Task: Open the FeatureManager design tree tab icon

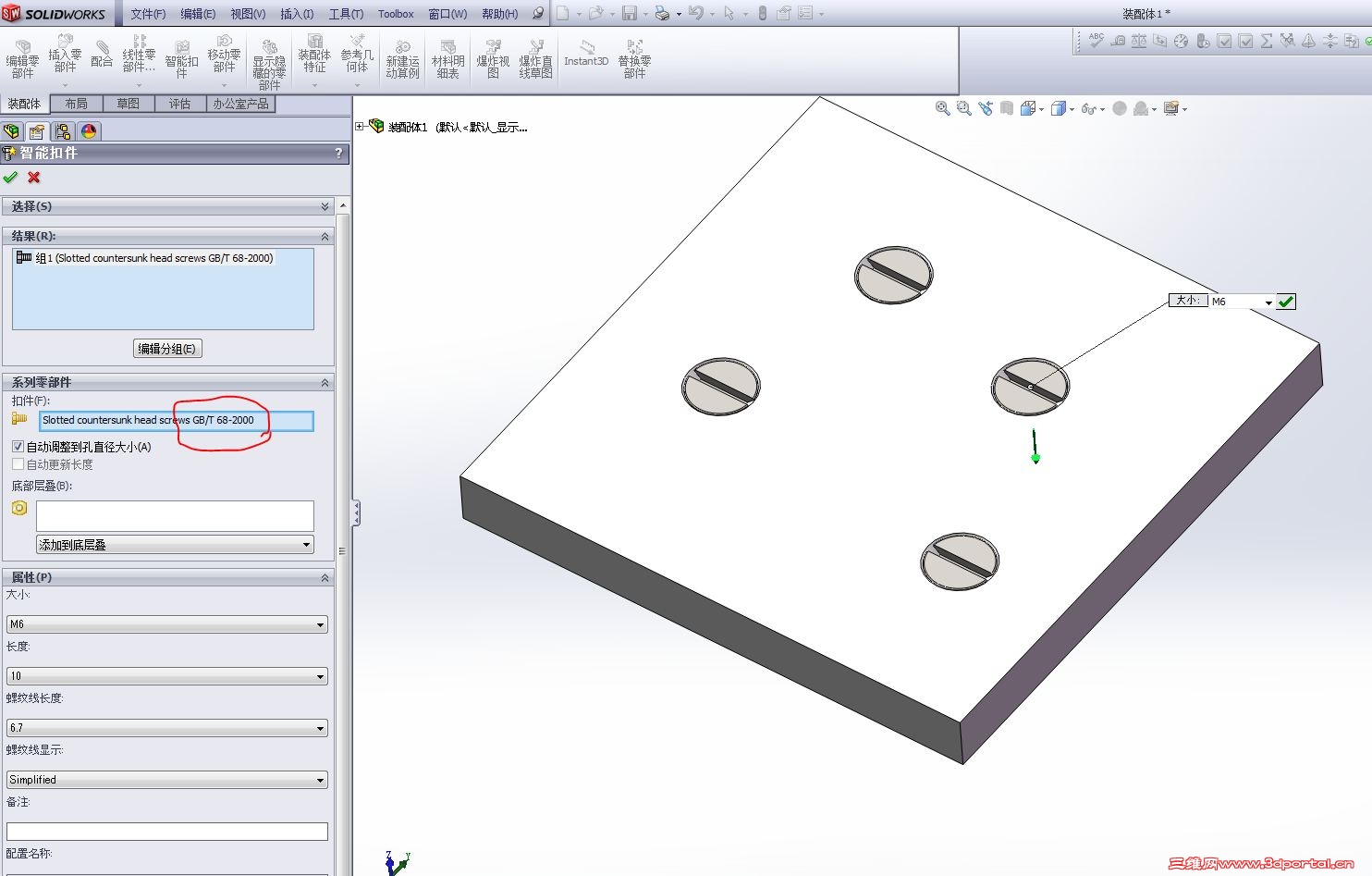Action: point(12,131)
